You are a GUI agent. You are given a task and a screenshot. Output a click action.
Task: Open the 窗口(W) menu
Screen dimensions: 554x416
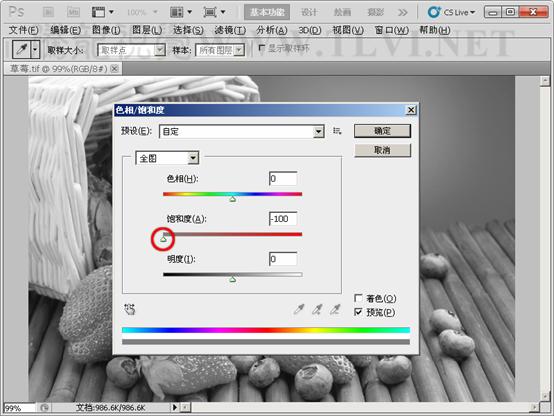pos(391,30)
